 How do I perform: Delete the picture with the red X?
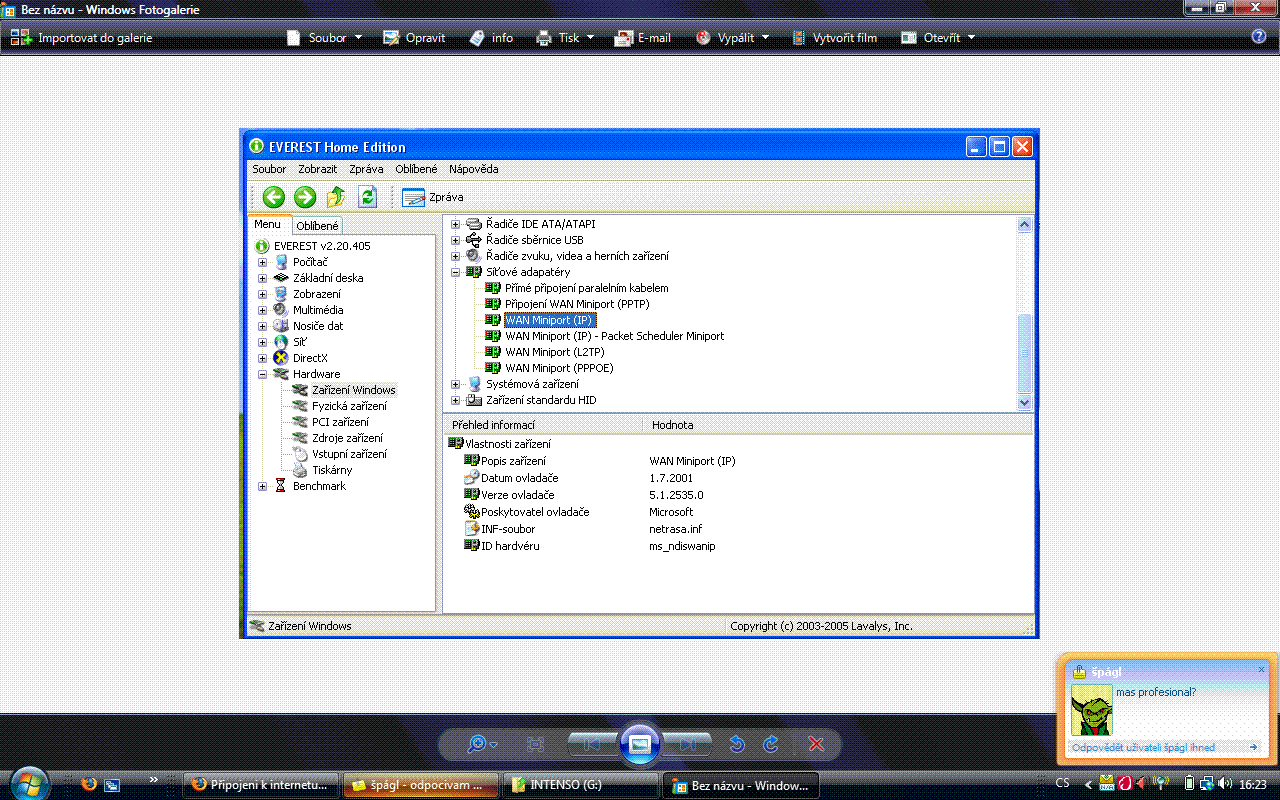[815, 744]
